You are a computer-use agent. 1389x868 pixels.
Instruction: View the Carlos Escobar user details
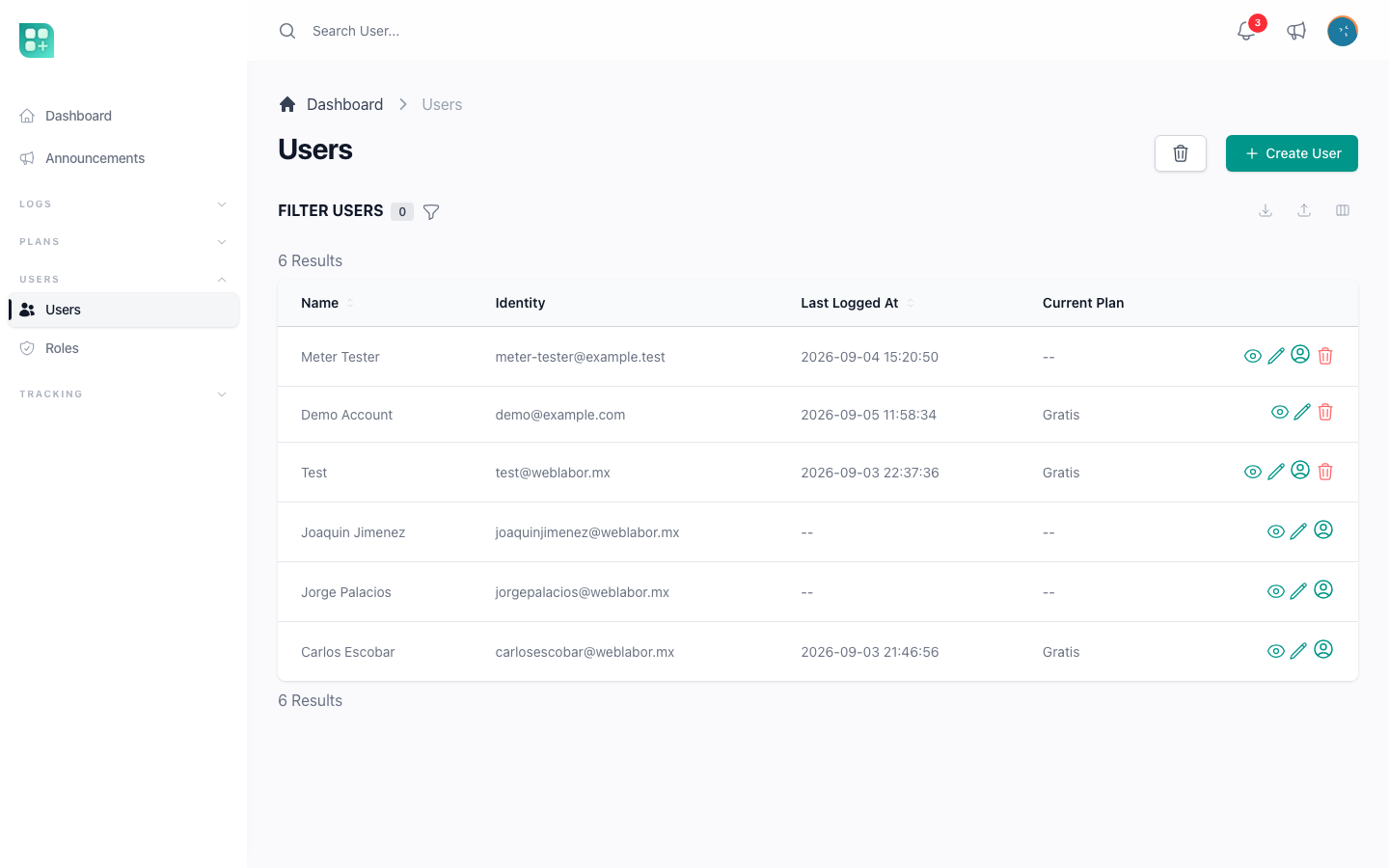[1276, 651]
